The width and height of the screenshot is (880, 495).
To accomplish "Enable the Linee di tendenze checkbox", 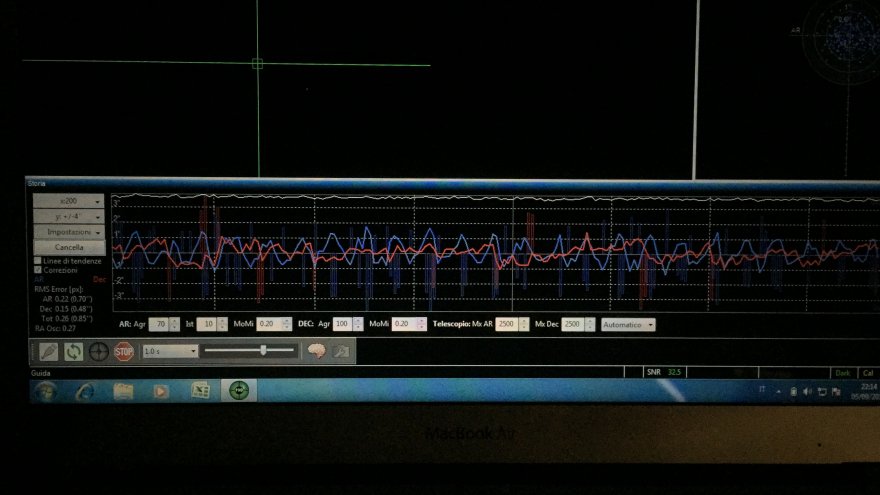I will point(38,260).
